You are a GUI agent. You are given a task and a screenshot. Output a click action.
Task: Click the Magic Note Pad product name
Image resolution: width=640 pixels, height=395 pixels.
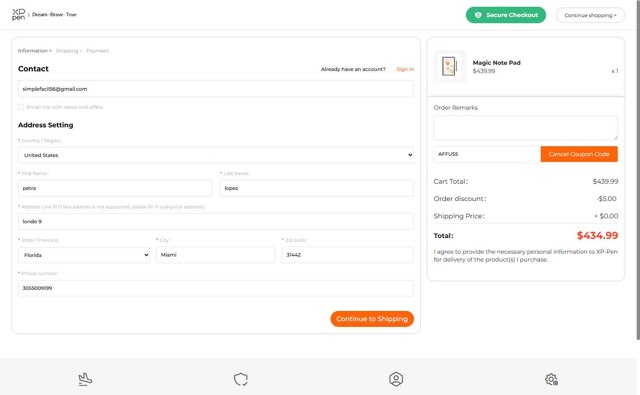[496, 63]
